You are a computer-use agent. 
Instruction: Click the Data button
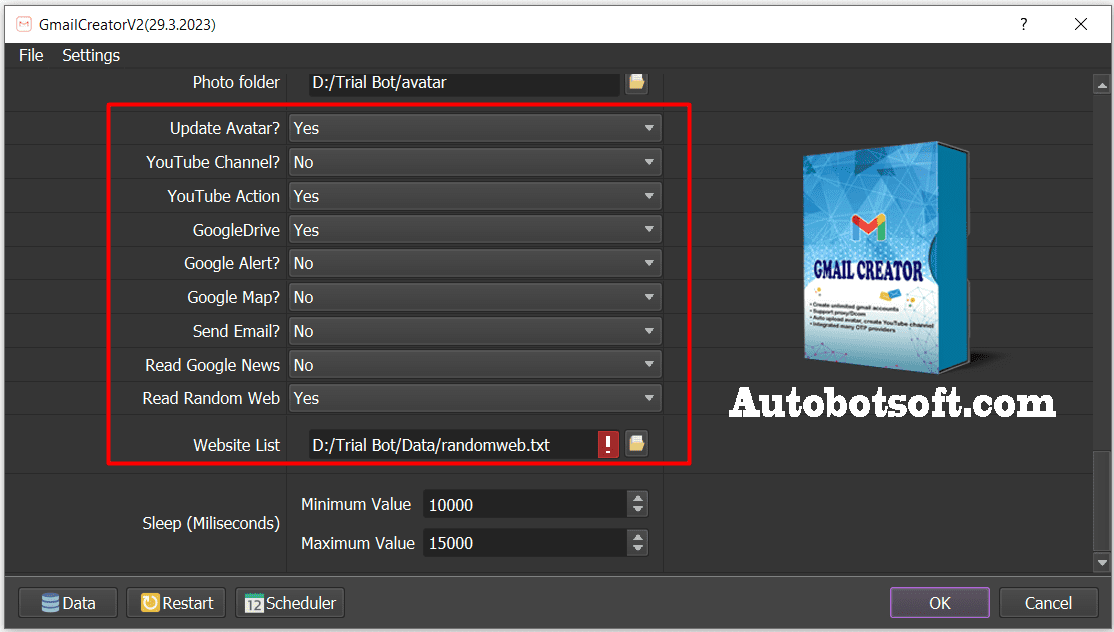(68, 603)
